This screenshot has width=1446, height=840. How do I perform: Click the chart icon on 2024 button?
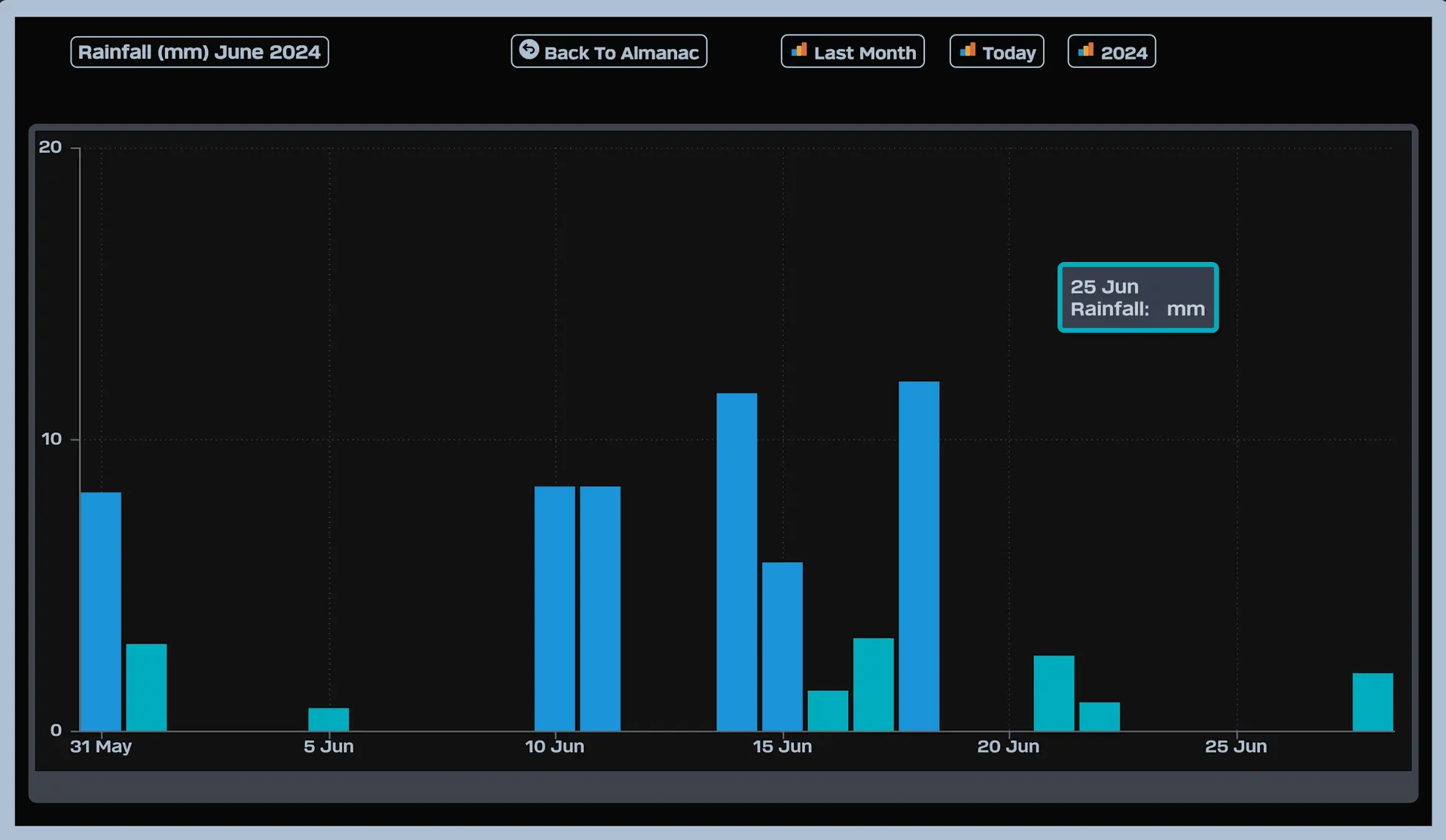[x=1085, y=50]
